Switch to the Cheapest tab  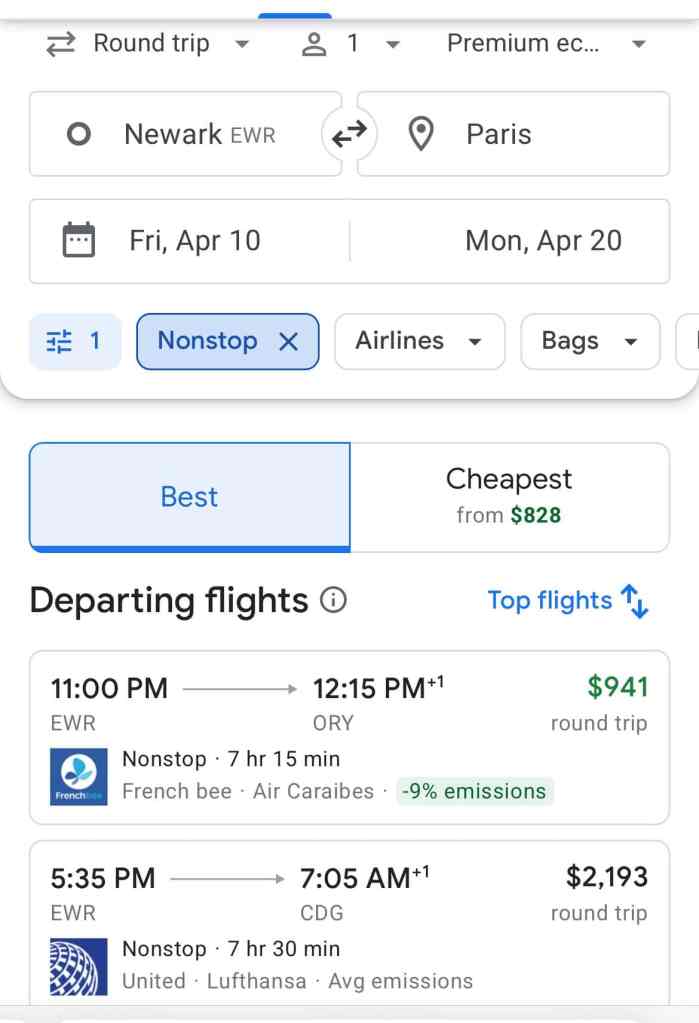pyautogui.click(x=509, y=497)
